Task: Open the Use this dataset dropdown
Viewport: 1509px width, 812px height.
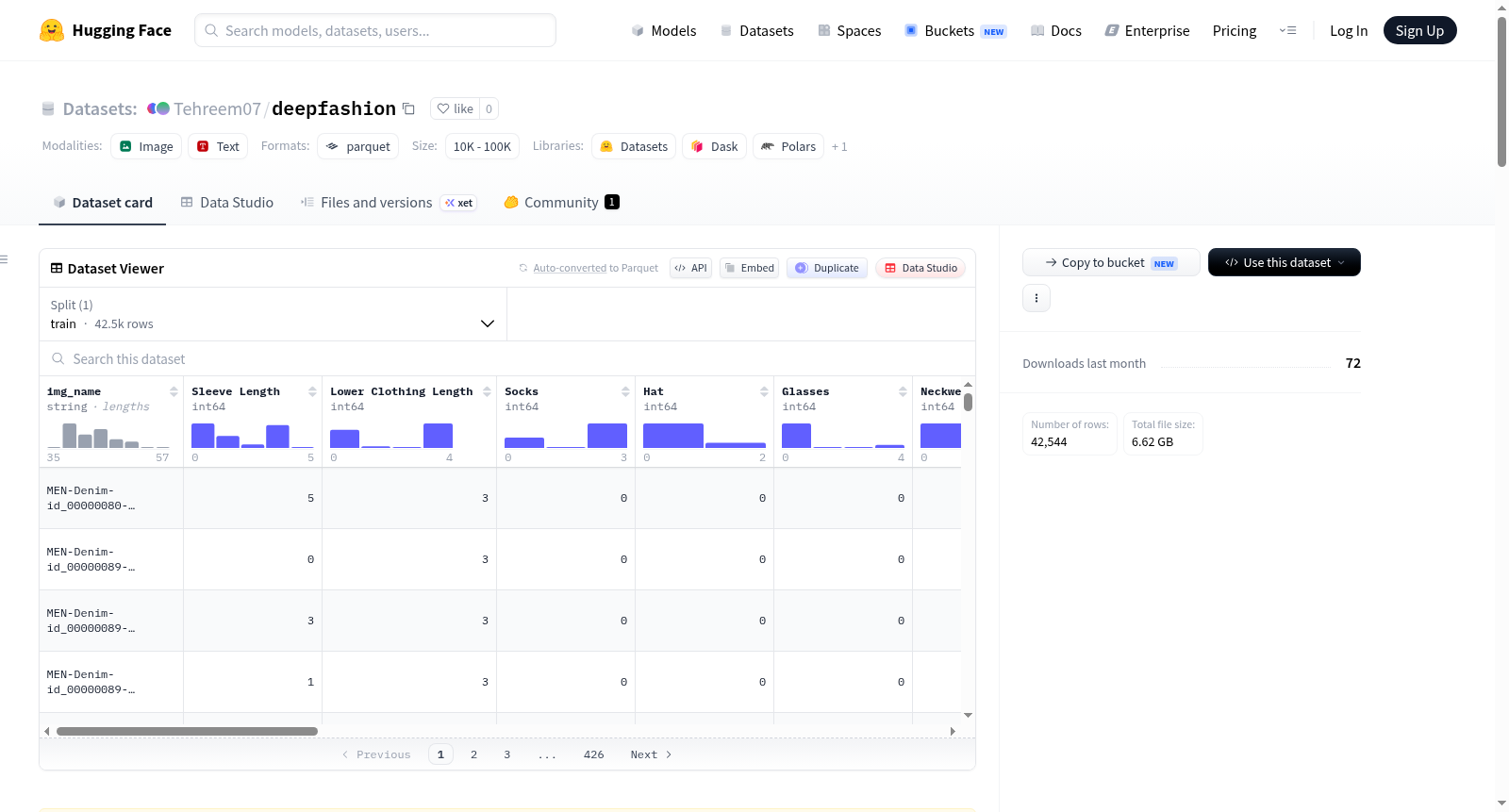Action: pyautogui.click(x=1285, y=262)
